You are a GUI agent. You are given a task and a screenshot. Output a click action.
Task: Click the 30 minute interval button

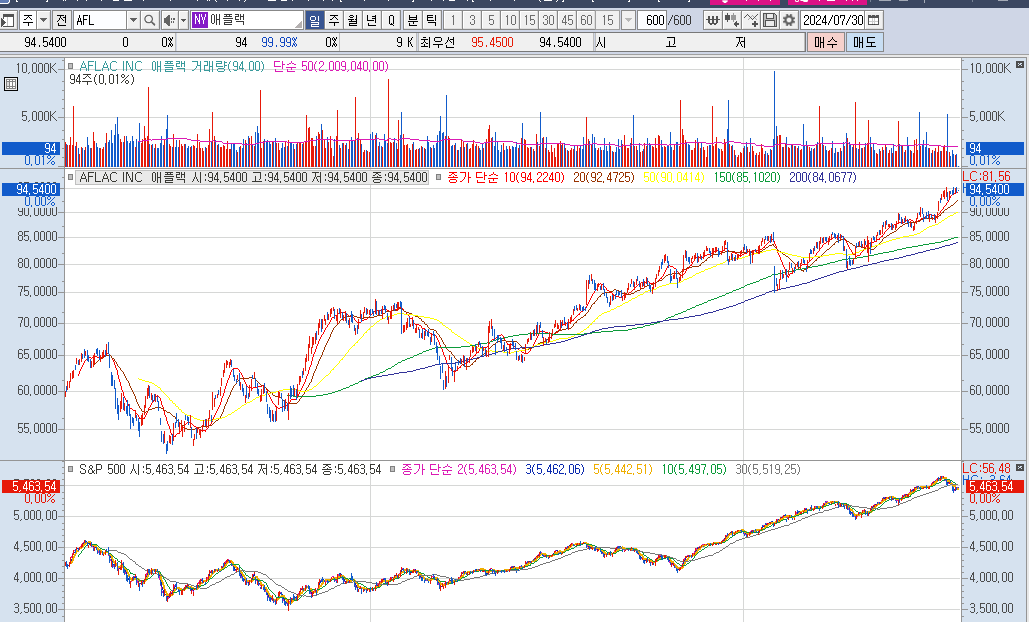pos(548,20)
